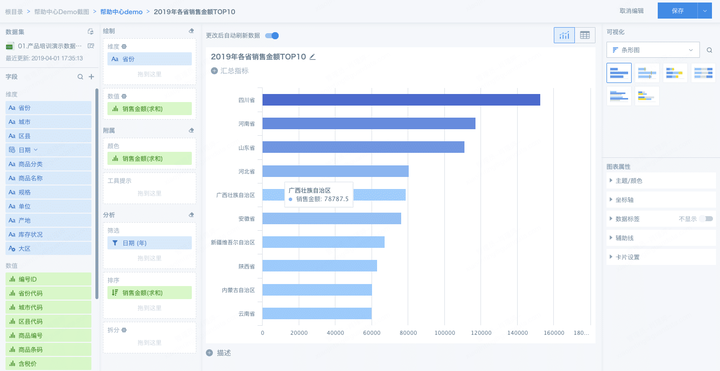720x371 pixels.
Task: Switch to the table view icon
Action: point(585,35)
